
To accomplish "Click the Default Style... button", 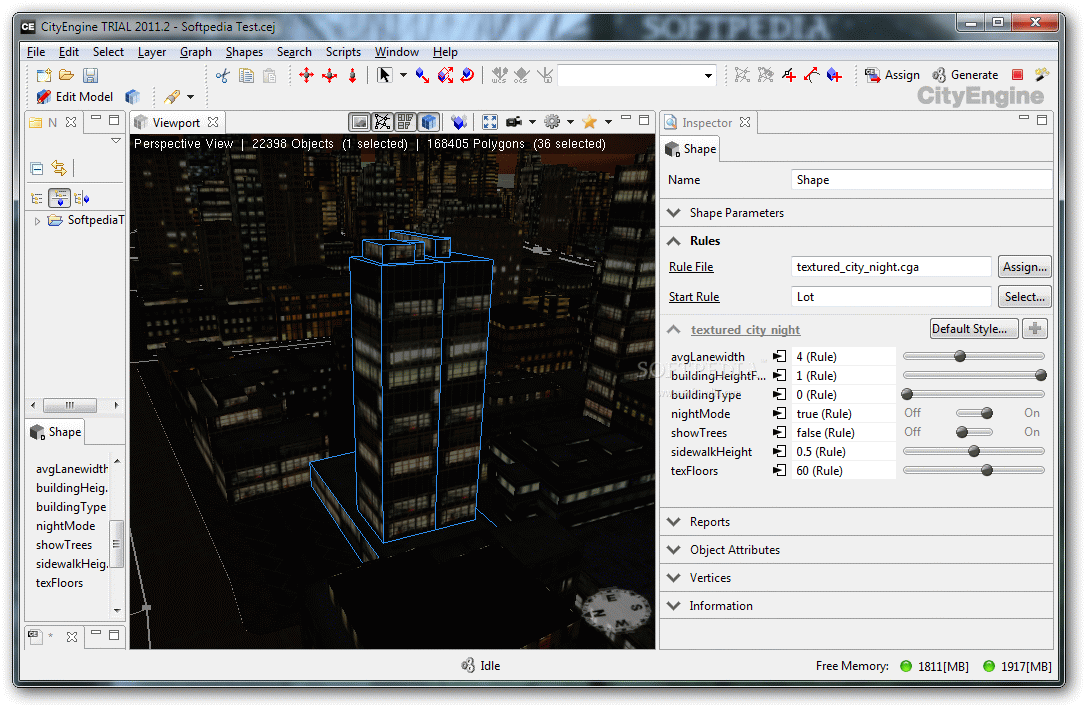I will (974, 329).
